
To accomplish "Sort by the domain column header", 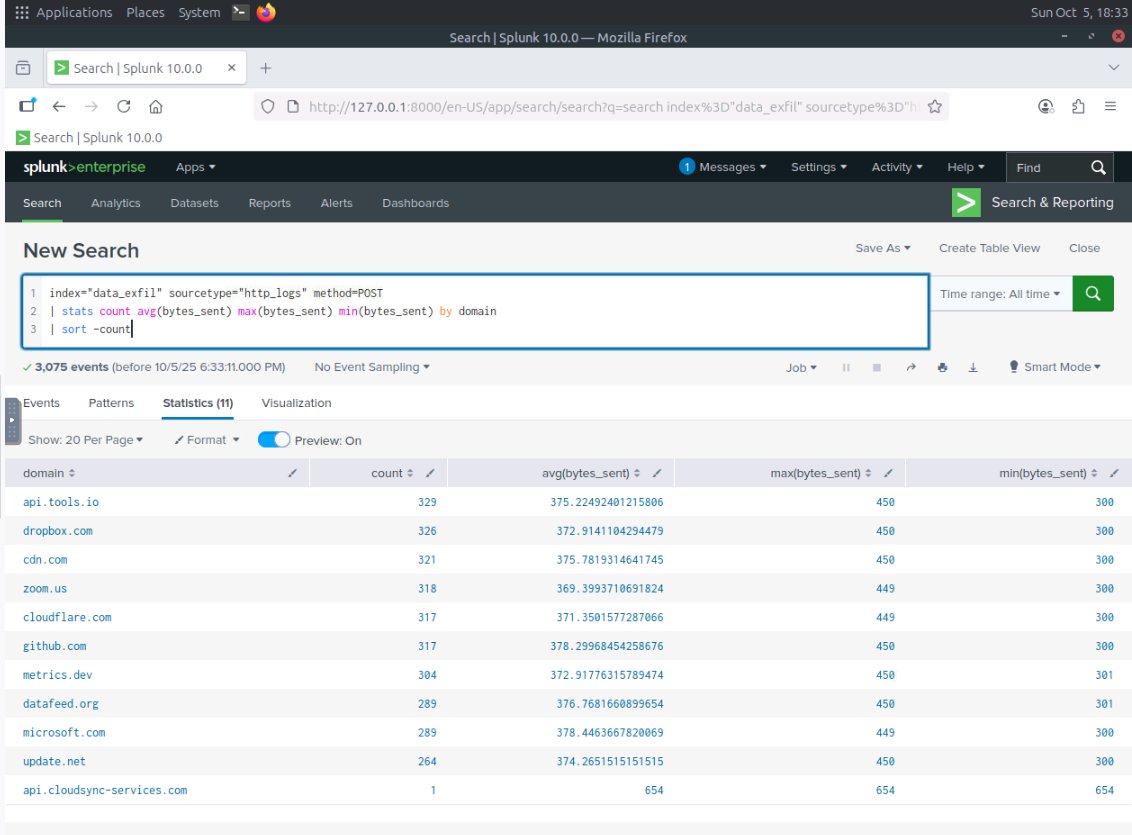I will [x=49, y=473].
